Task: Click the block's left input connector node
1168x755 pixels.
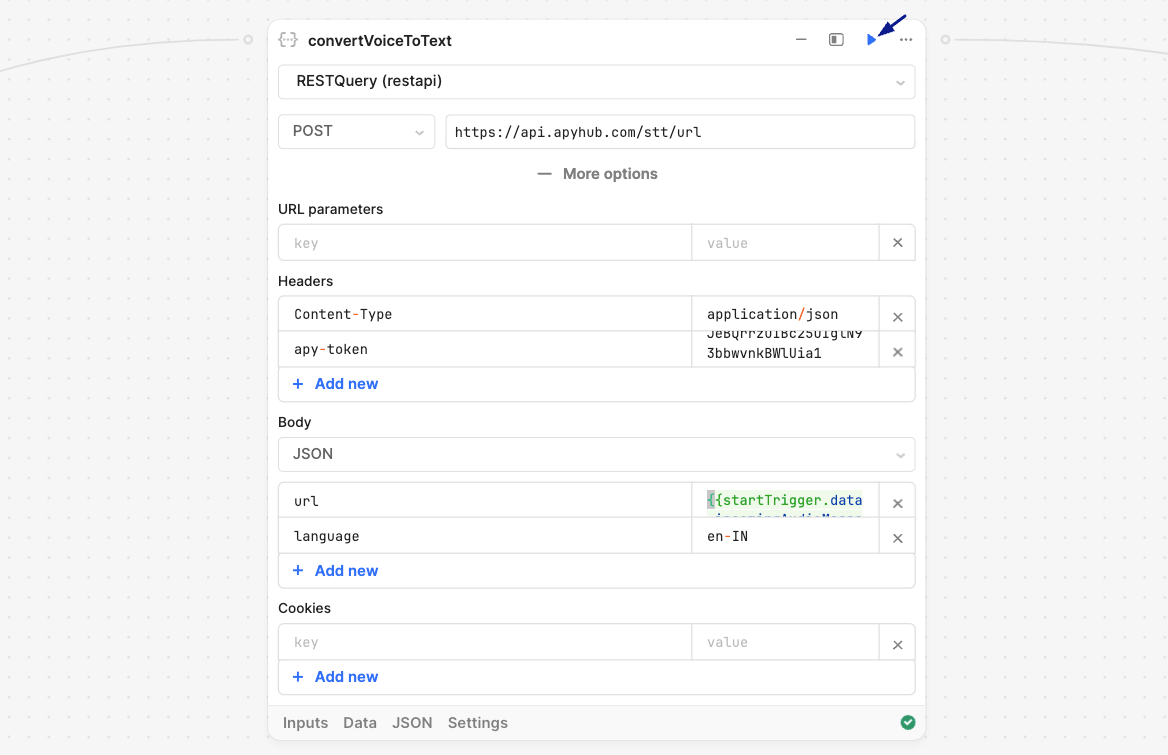Action: point(248,39)
